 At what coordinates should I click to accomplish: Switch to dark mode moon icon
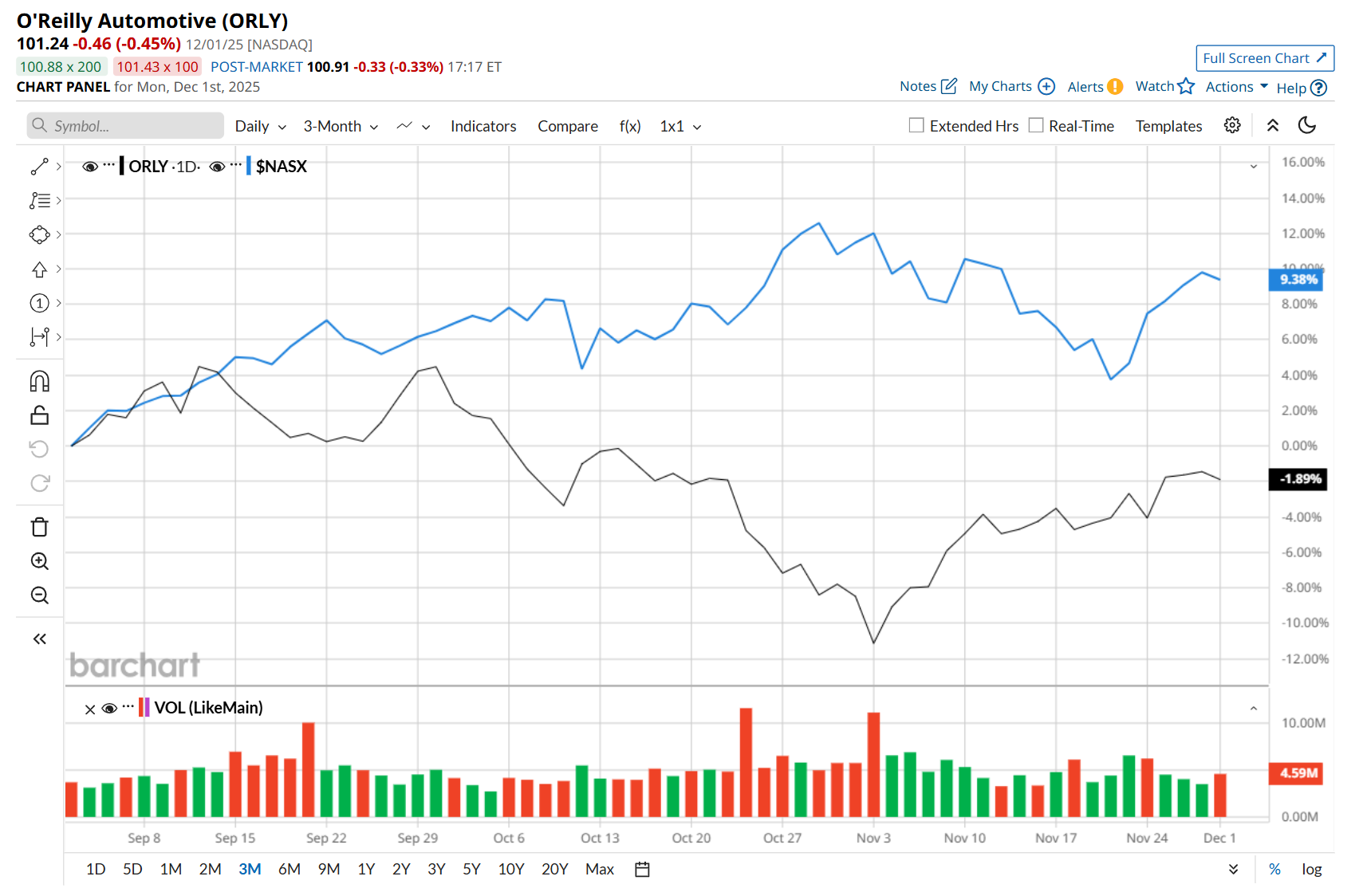[x=1306, y=125]
